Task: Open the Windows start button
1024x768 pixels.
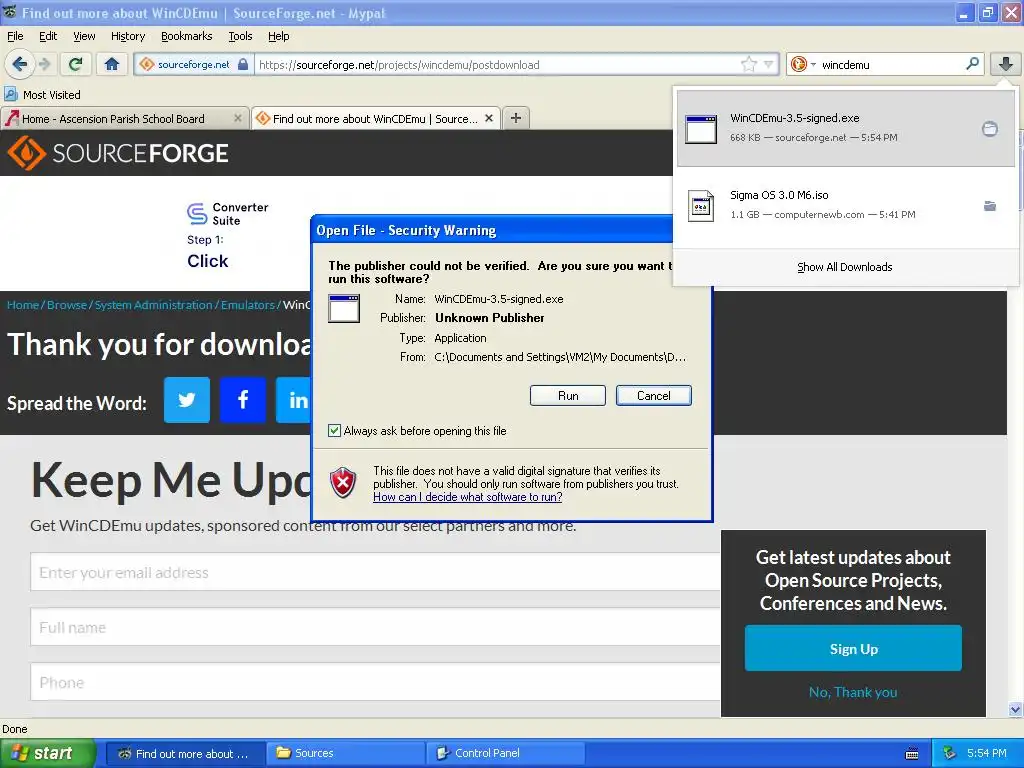Action: (48, 753)
